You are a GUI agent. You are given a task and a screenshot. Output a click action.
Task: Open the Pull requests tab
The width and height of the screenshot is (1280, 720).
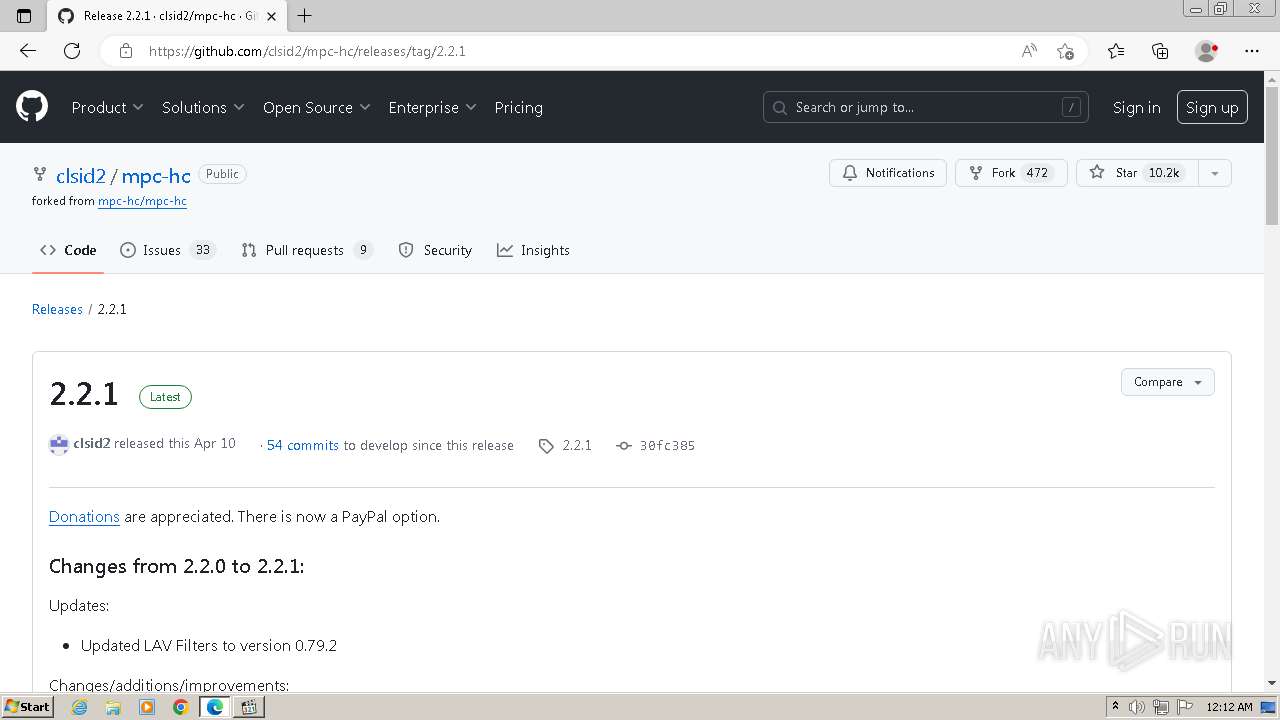[307, 250]
